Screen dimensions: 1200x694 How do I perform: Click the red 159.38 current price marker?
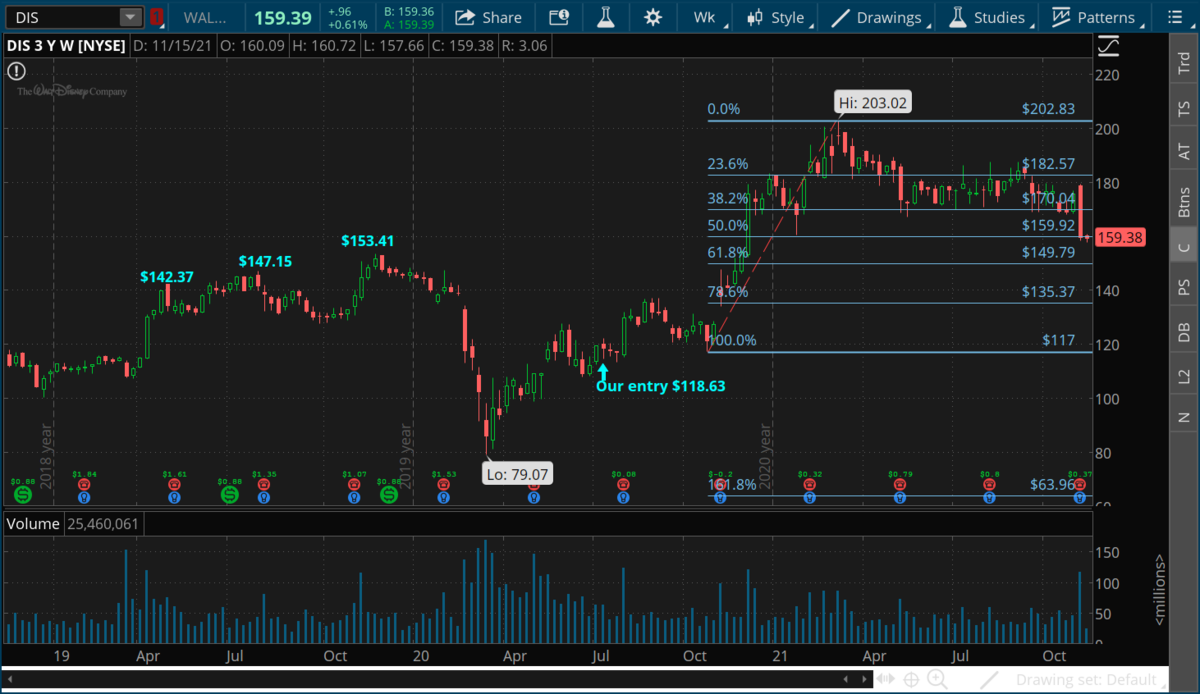(x=1118, y=238)
